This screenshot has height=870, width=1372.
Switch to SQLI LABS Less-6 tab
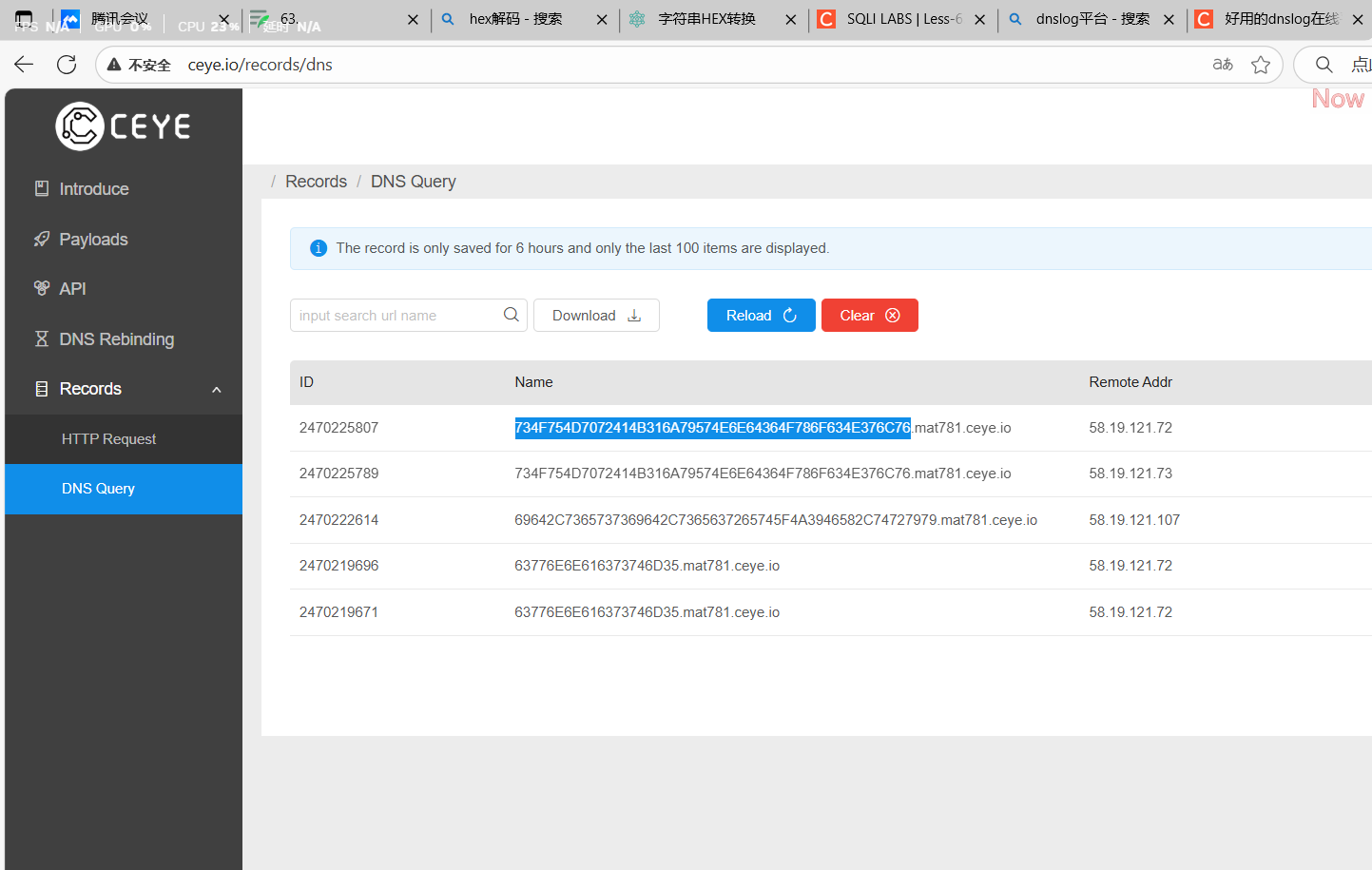click(904, 19)
